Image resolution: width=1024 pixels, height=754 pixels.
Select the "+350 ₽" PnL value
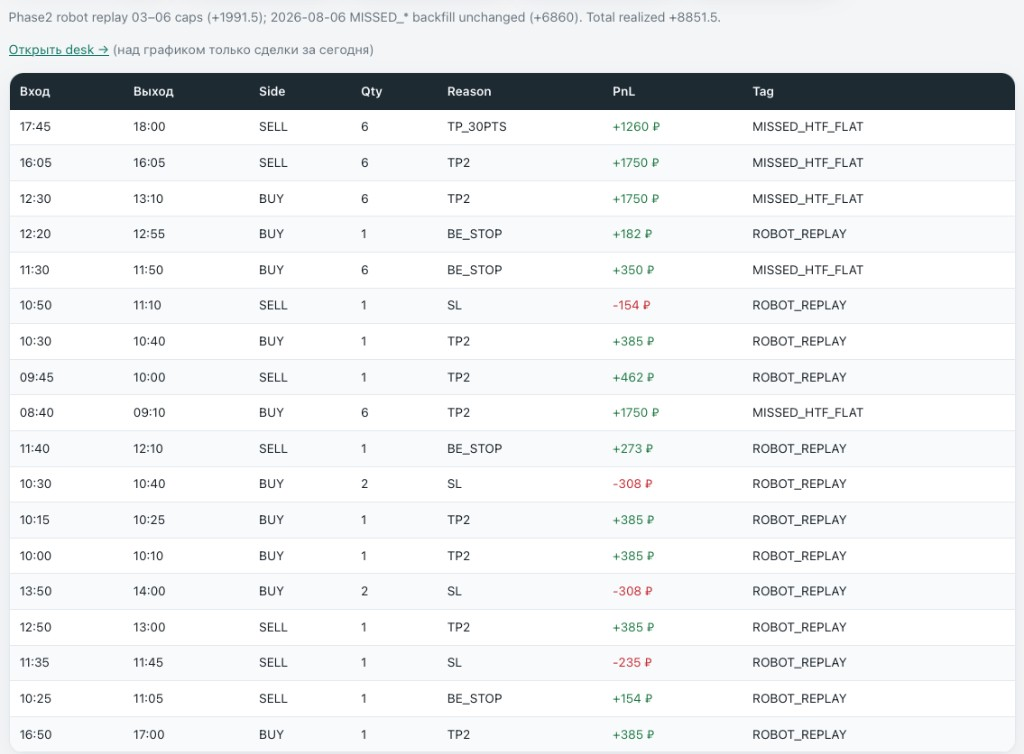point(633,270)
